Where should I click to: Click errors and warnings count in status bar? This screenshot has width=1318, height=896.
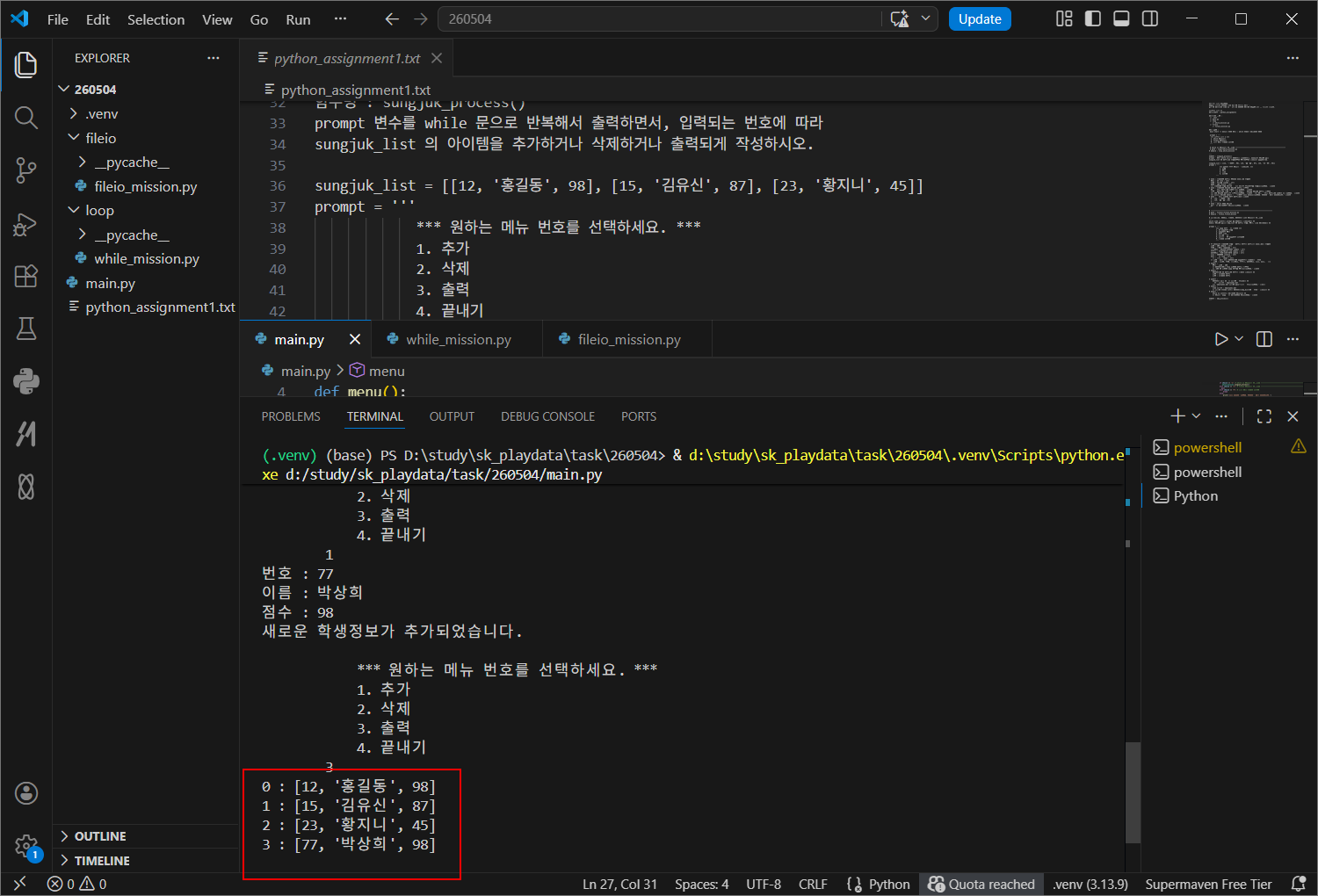(77, 884)
